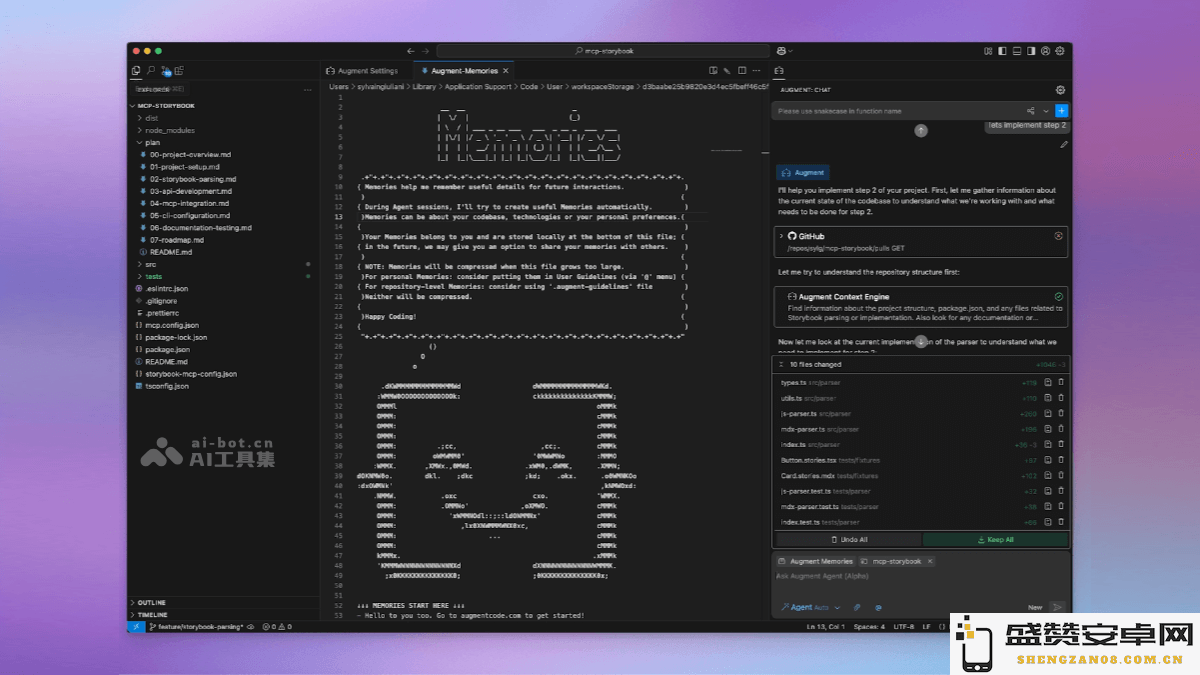Send message with the arrow button

click(x=1058, y=607)
